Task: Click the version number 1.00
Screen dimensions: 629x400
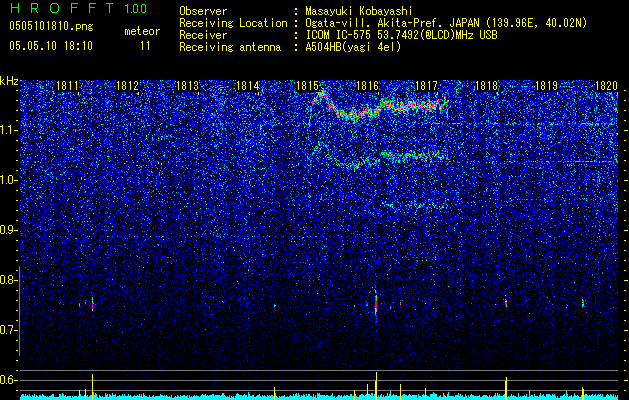Action: 135,8
